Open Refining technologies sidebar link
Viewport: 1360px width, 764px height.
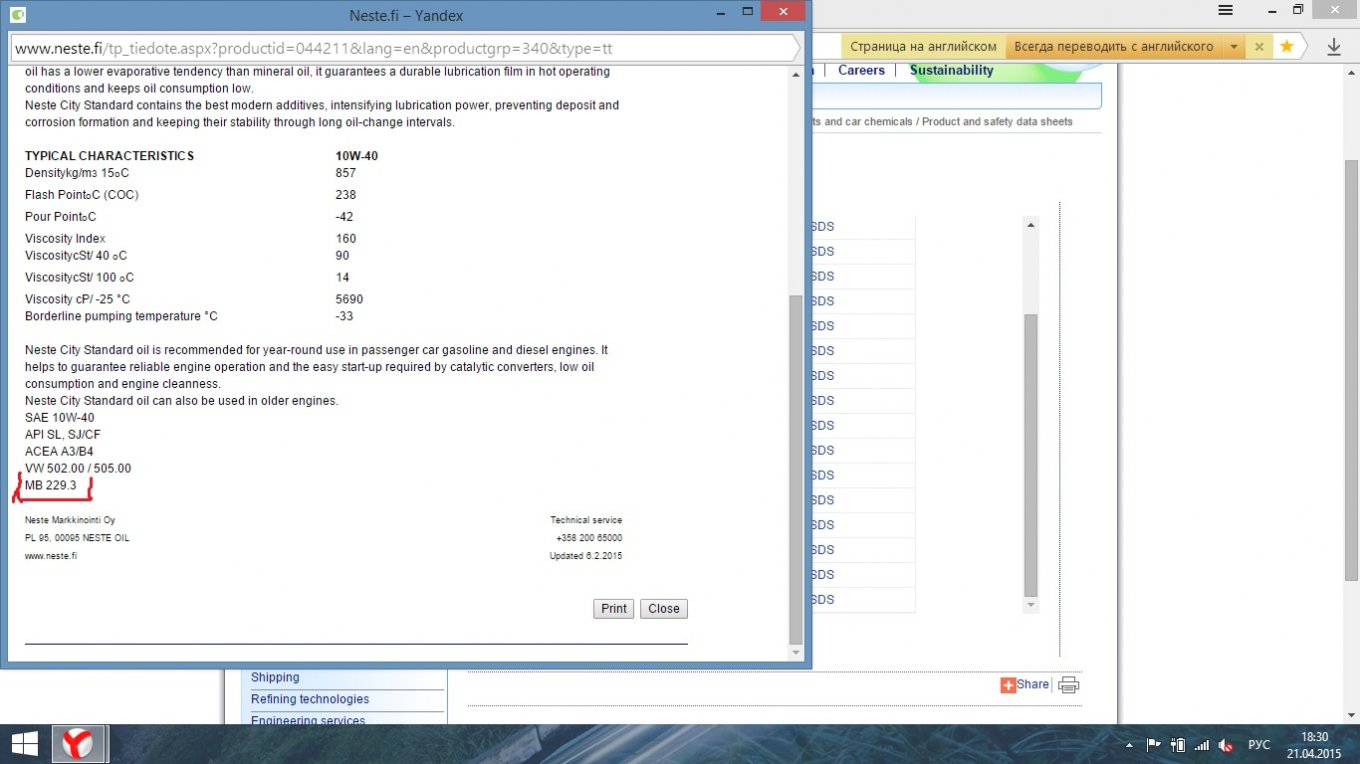point(310,700)
